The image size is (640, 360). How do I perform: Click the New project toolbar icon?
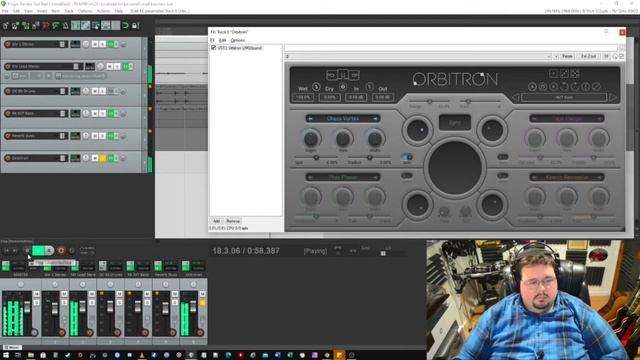pos(6,26)
